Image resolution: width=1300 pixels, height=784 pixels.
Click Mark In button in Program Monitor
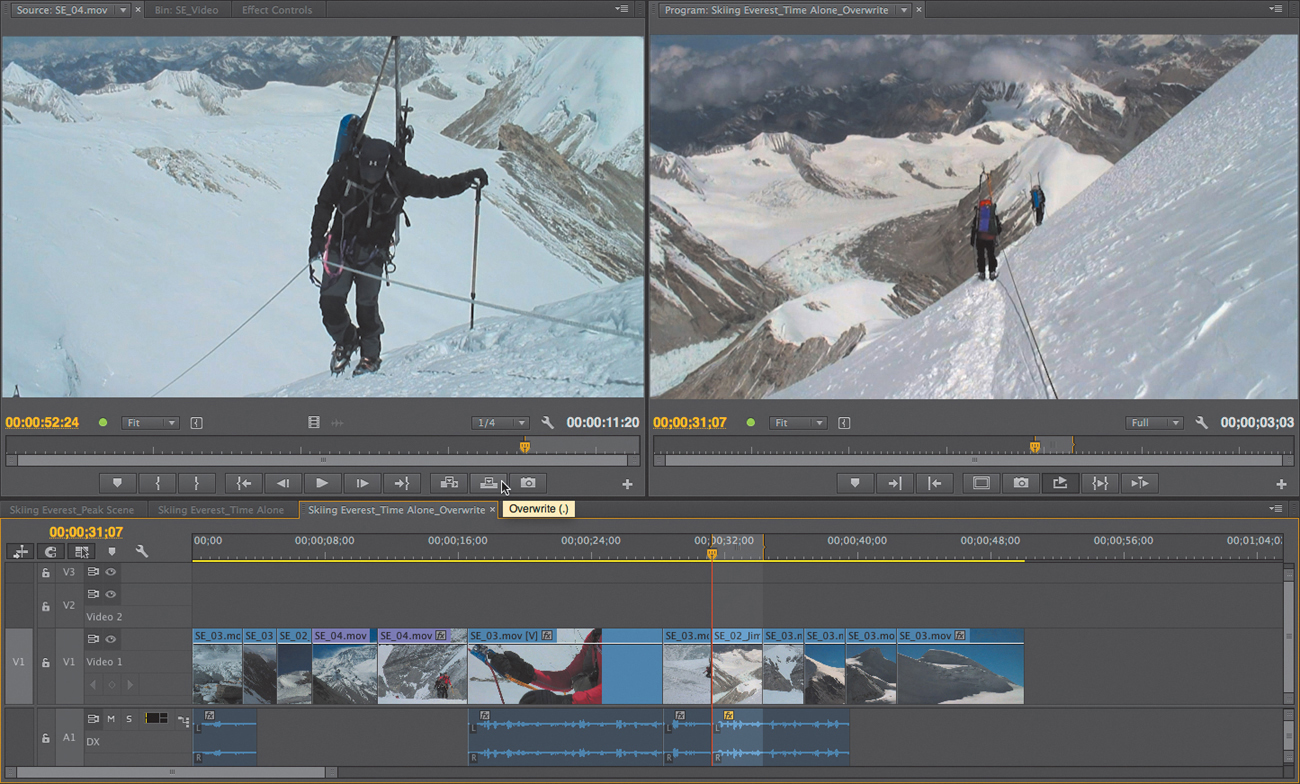point(894,483)
